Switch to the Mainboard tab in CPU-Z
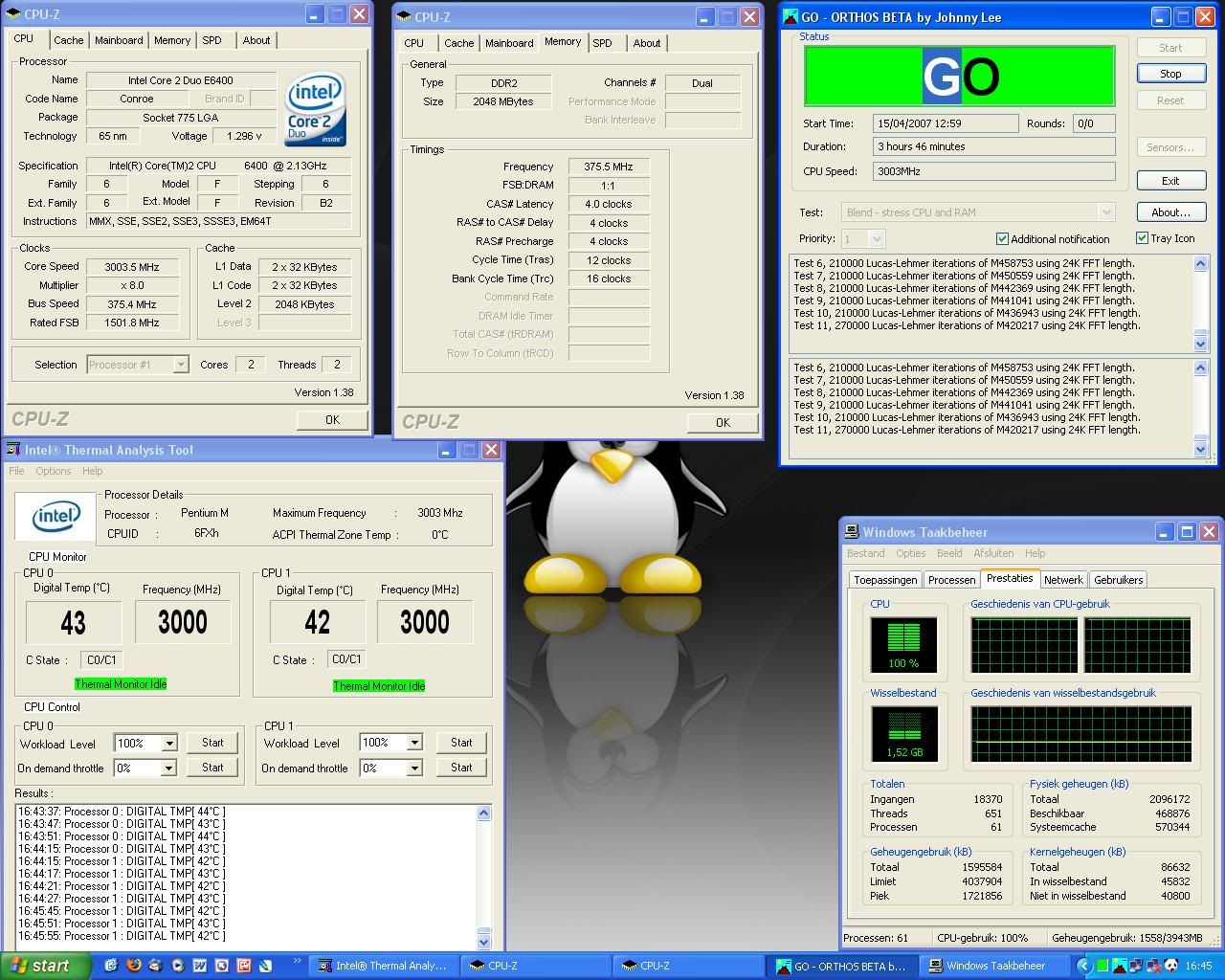Image resolution: width=1225 pixels, height=980 pixels. click(x=119, y=40)
